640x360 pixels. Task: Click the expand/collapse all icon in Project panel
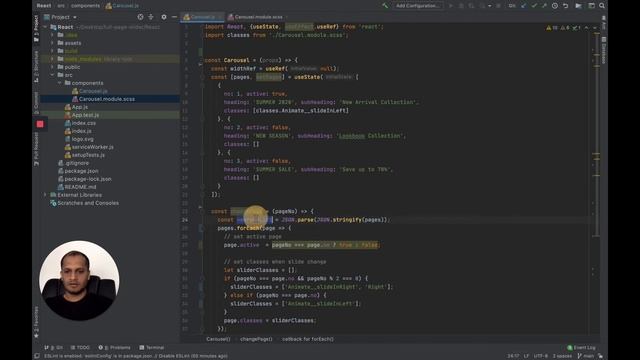coord(151,17)
